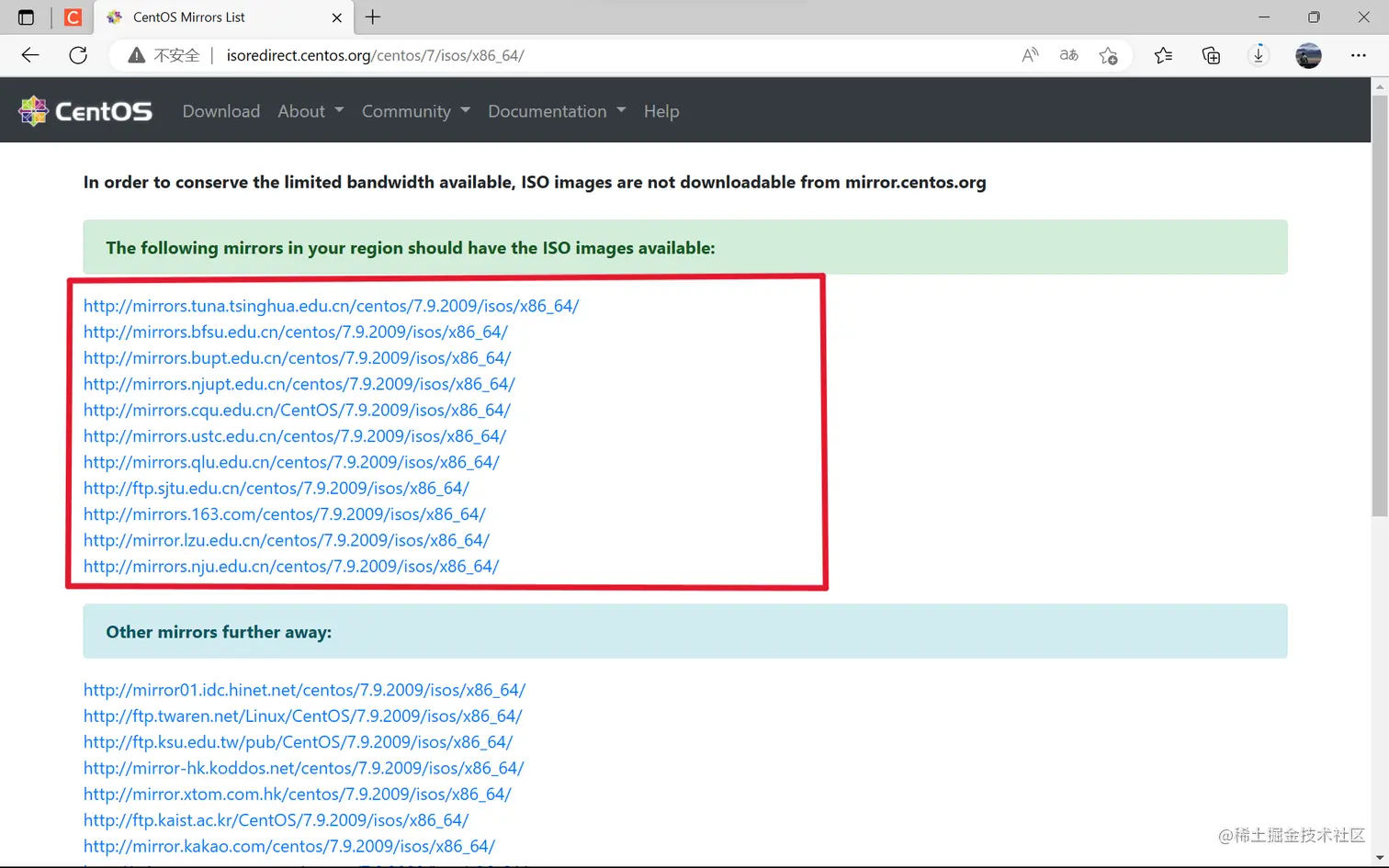This screenshot has height=868, width=1389.
Task: Open the ftp.ksu.edu.tw mirror link
Action: click(298, 741)
